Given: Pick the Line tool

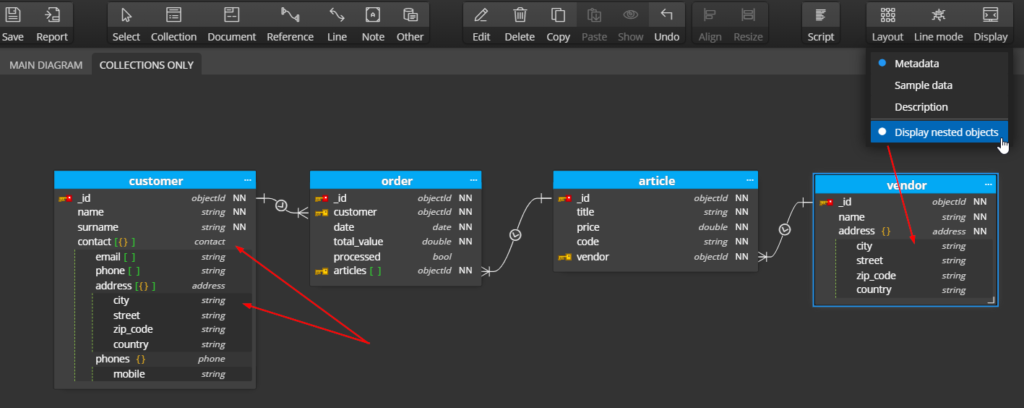Looking at the screenshot, I should (x=337, y=14).
